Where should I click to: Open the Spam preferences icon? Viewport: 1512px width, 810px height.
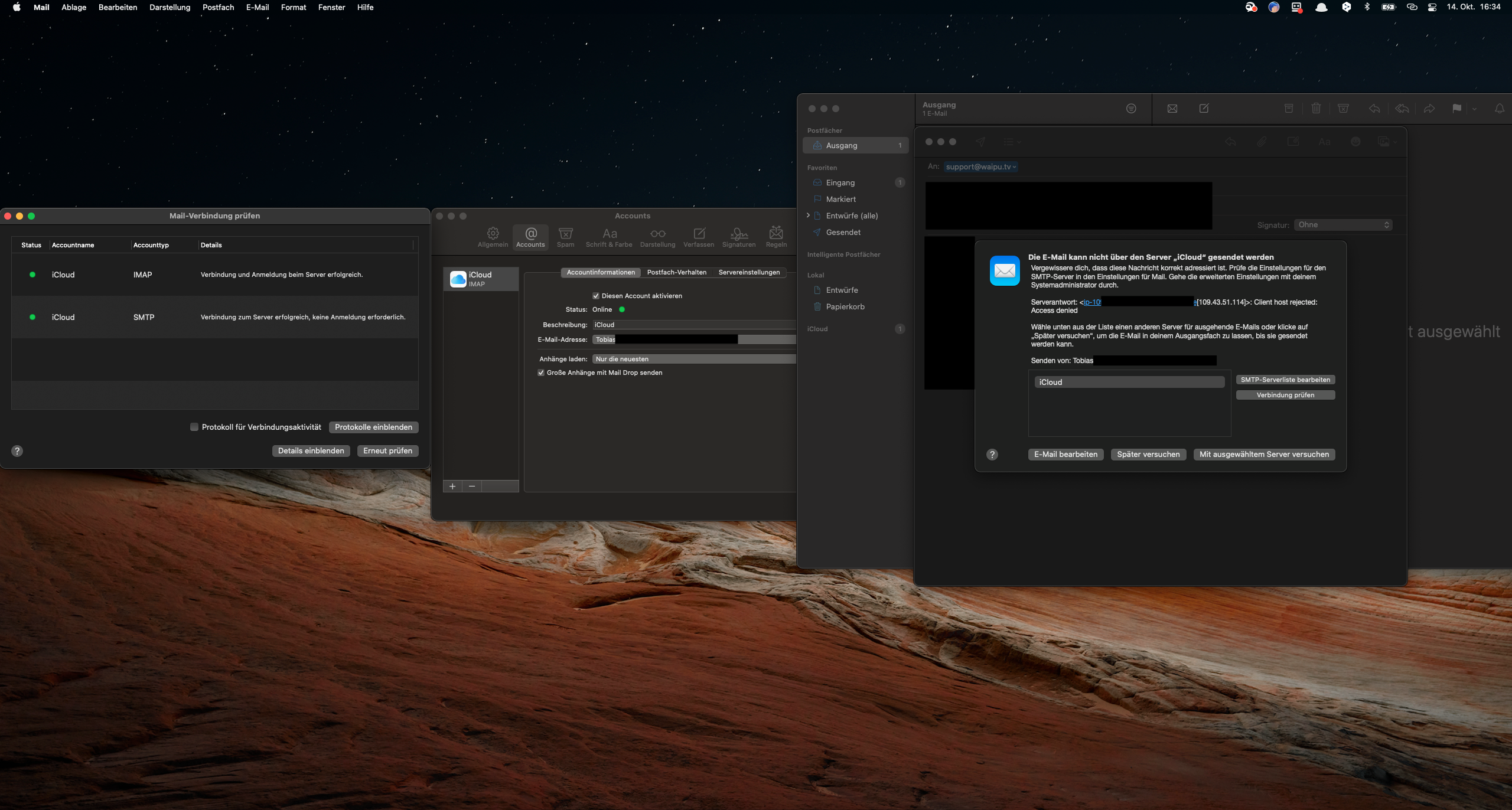point(565,237)
